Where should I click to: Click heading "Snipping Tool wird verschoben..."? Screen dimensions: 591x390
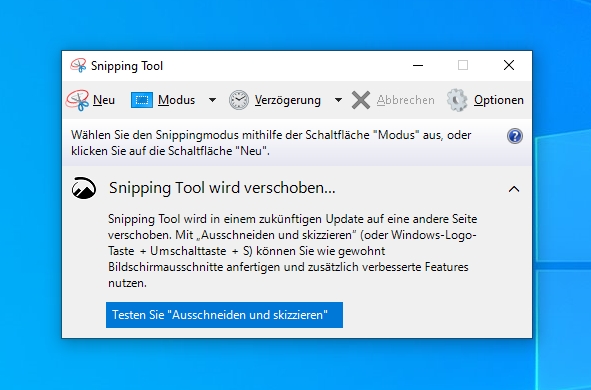[x=222, y=188]
